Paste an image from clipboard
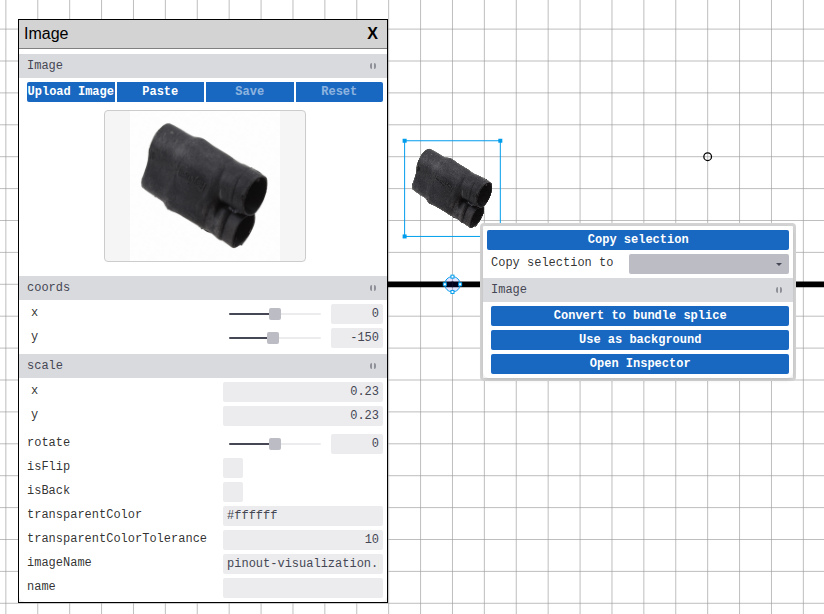 click(160, 91)
